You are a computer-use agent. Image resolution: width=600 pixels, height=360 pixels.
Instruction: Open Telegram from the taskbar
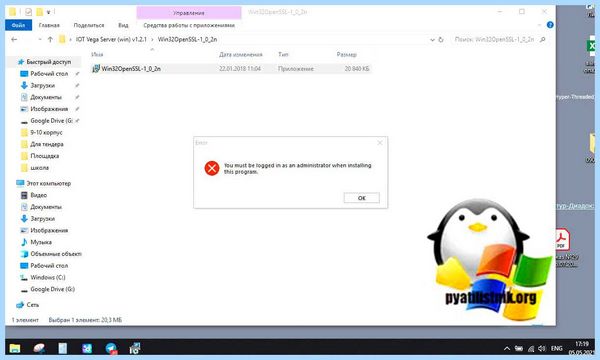[x=111, y=348]
